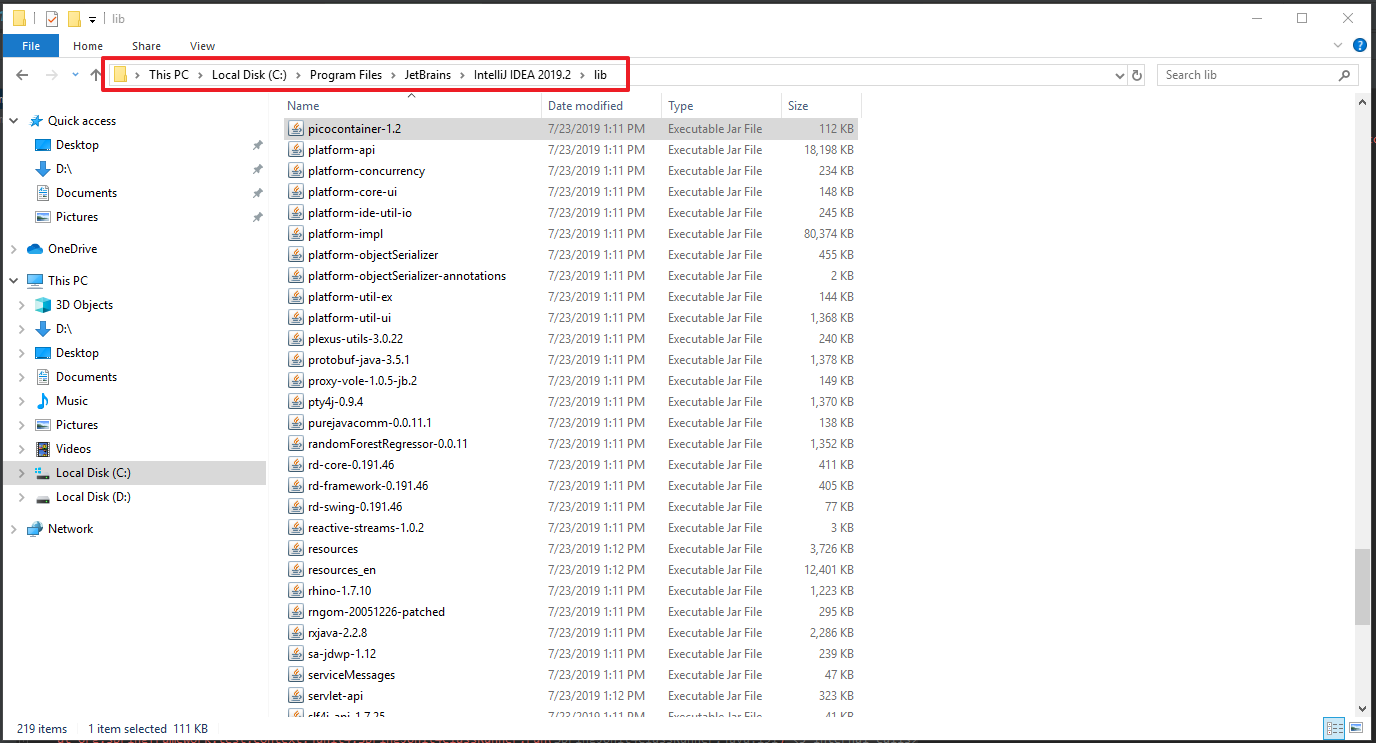This screenshot has height=743, width=1376.
Task: Open the View ribbon tab
Action: [202, 46]
